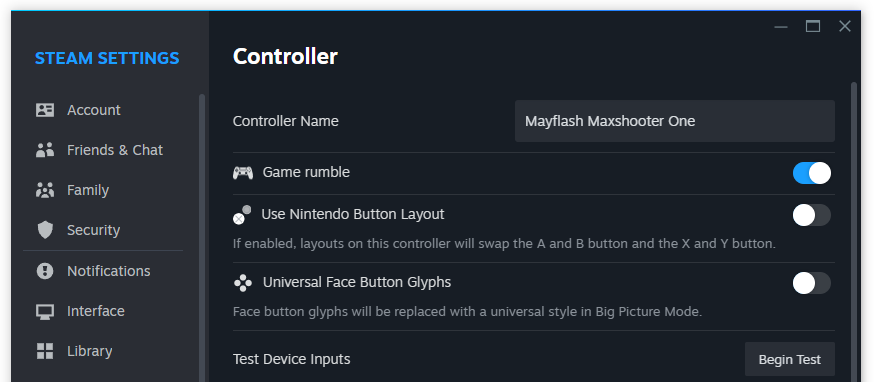Image resolution: width=874 pixels, height=382 pixels.
Task: Click the Game rumble gamepad icon
Action: click(242, 173)
